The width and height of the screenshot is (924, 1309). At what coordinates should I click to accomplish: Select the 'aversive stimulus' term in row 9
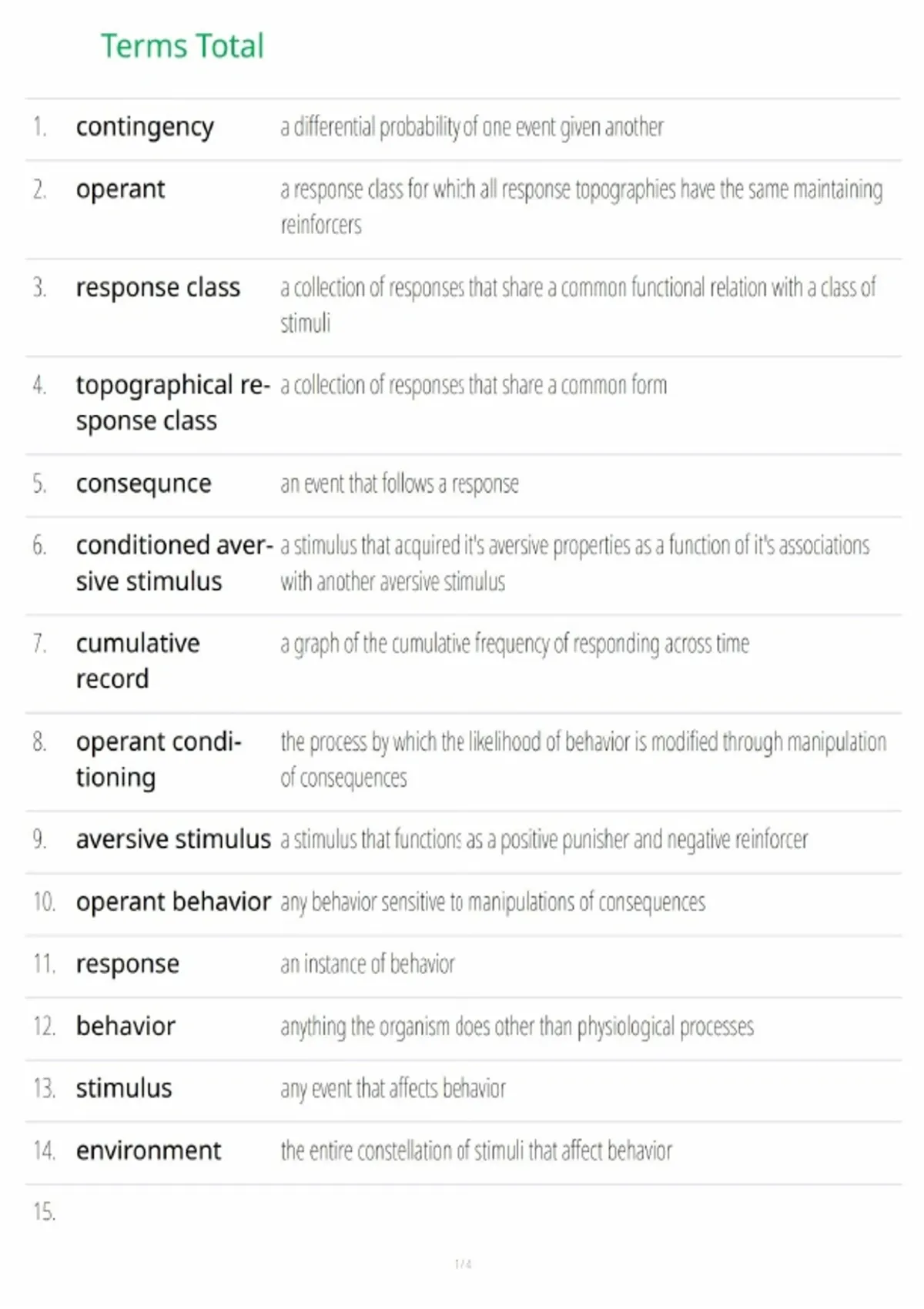173,839
